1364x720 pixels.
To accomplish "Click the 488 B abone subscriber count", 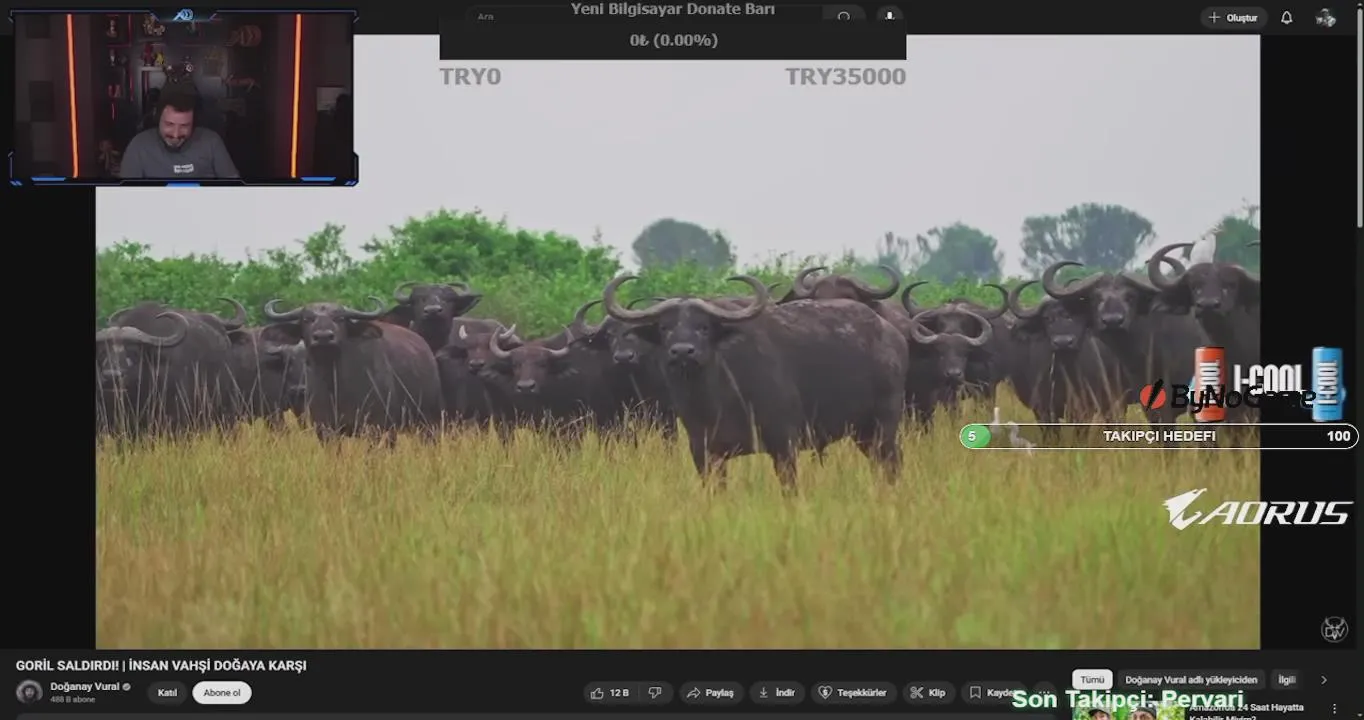I will [x=73, y=700].
